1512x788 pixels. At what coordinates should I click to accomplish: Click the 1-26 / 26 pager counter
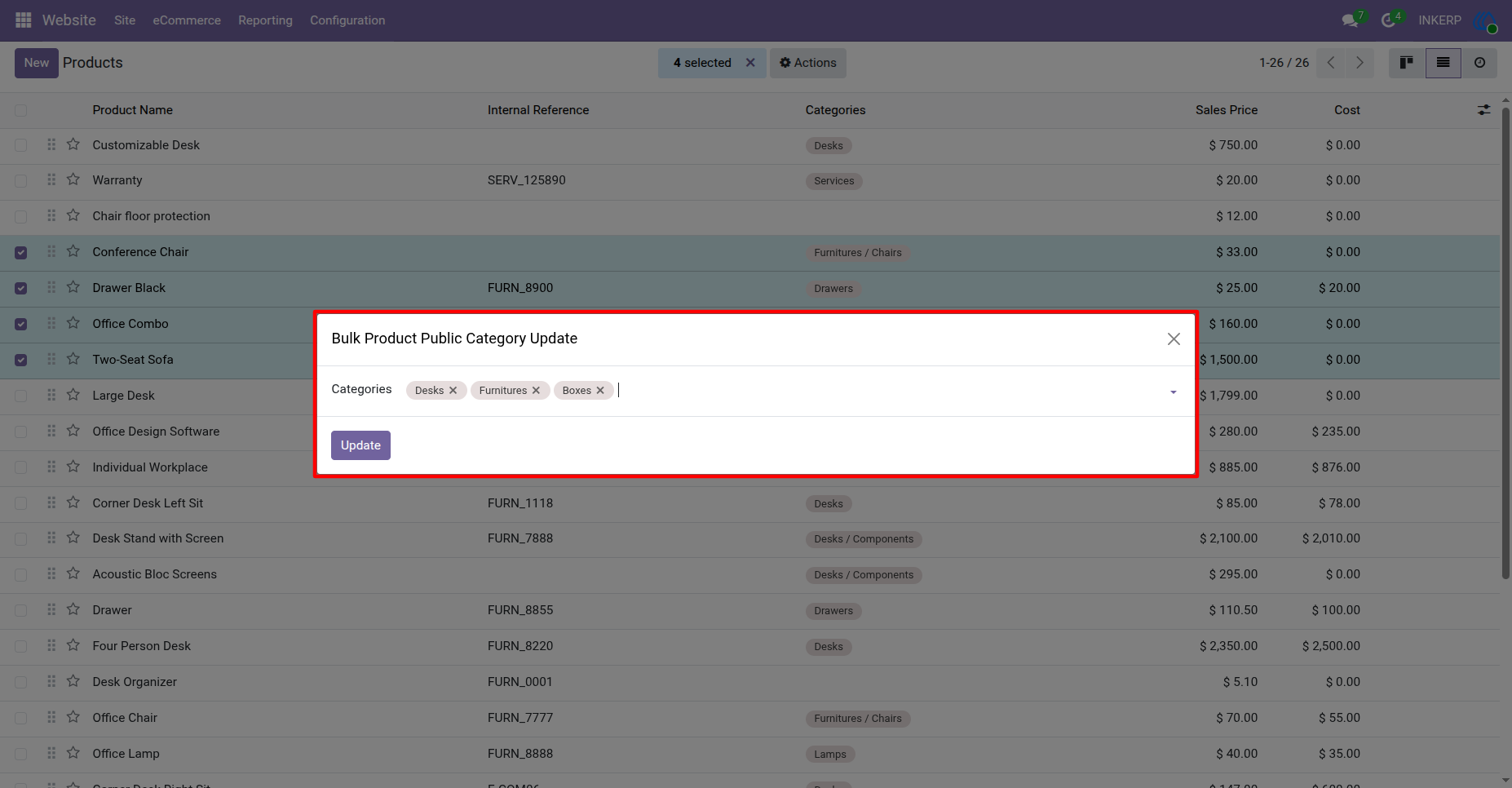pyautogui.click(x=1284, y=63)
